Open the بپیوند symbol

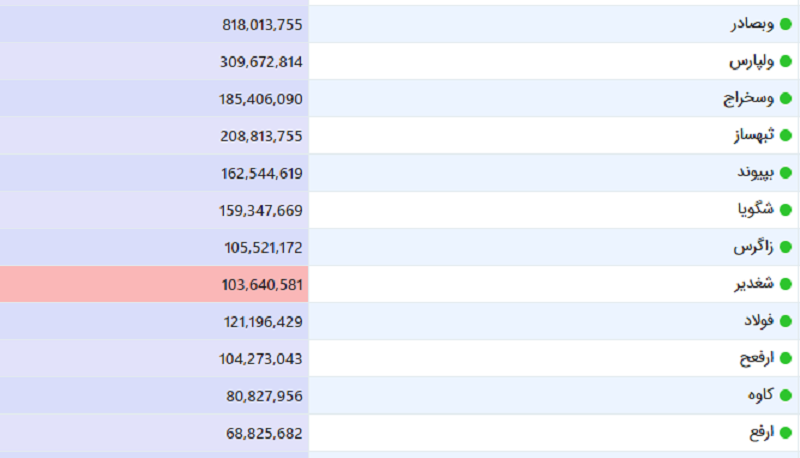(756, 173)
